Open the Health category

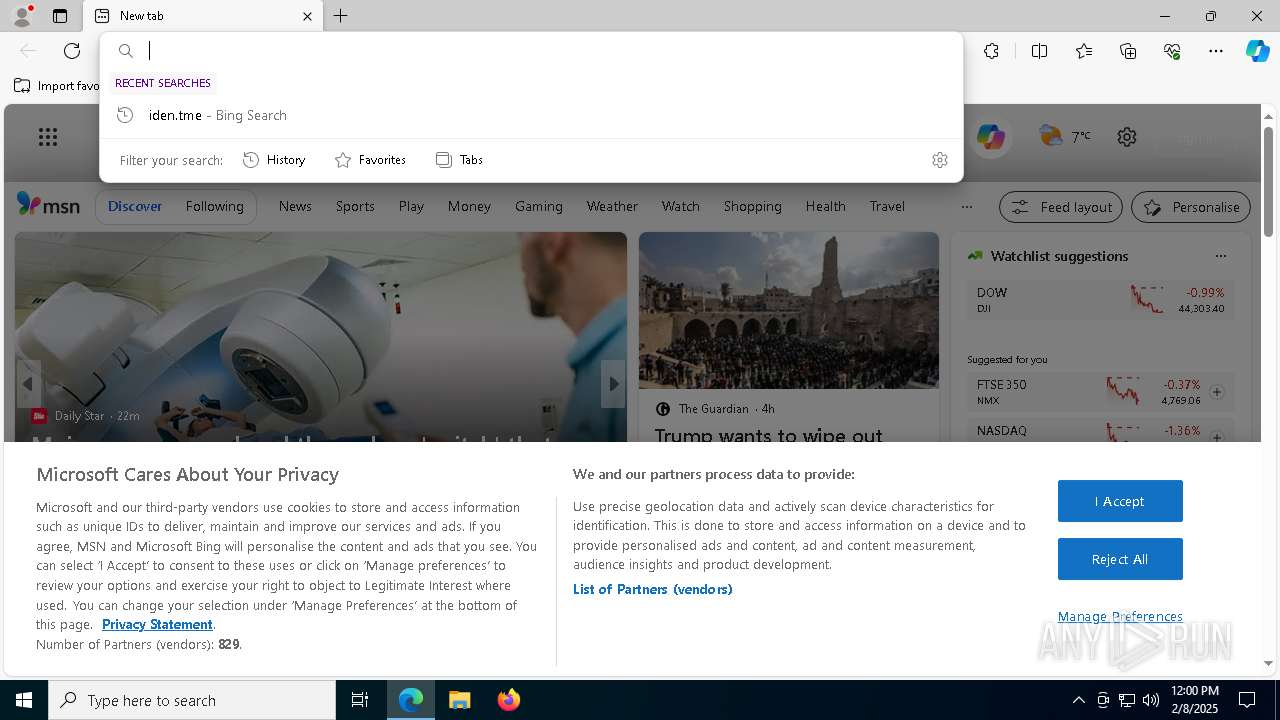825,206
